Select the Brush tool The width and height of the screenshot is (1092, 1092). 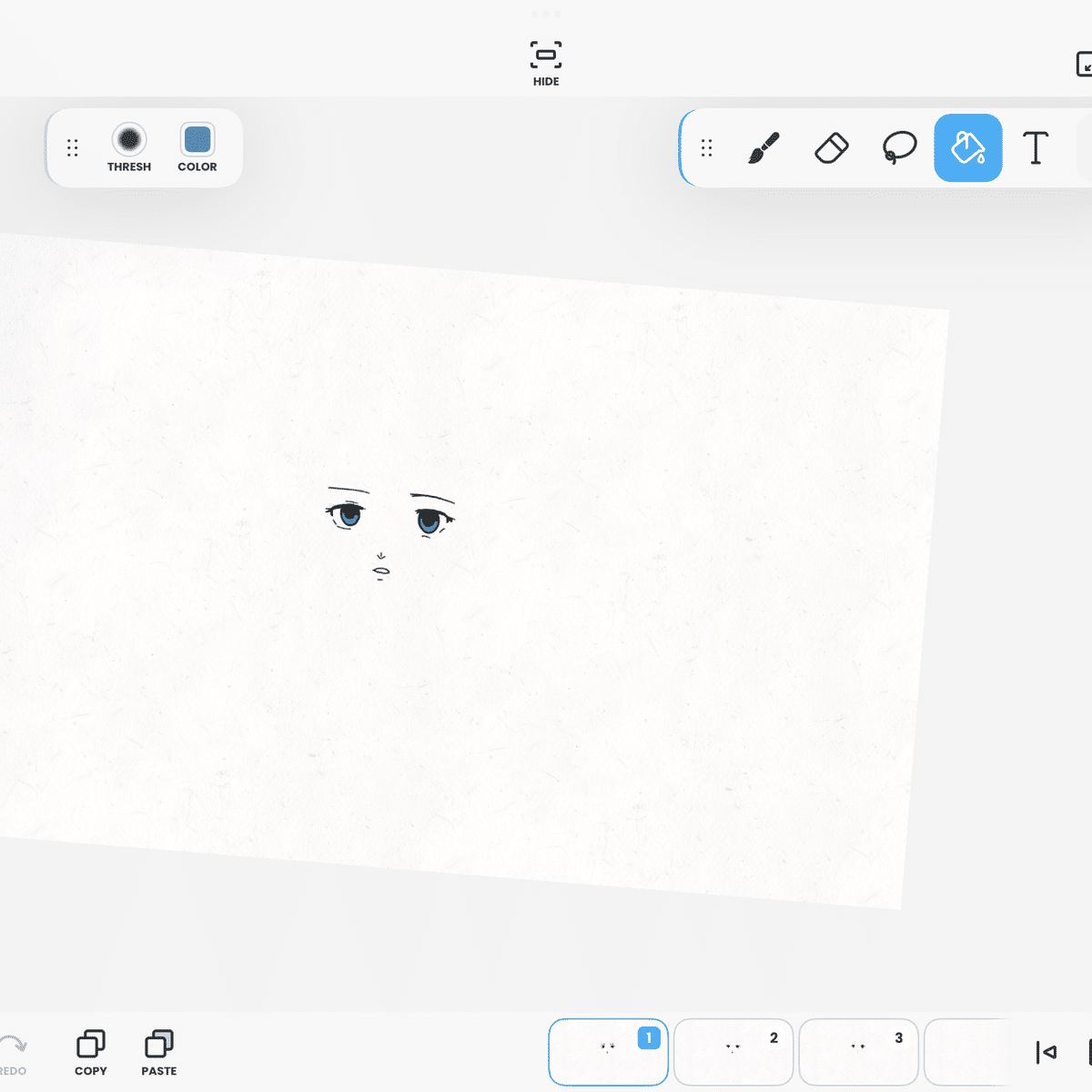[x=764, y=147]
